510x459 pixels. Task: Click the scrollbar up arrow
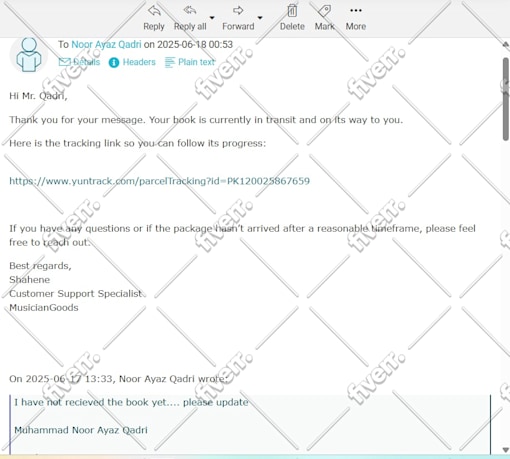(506, 44)
